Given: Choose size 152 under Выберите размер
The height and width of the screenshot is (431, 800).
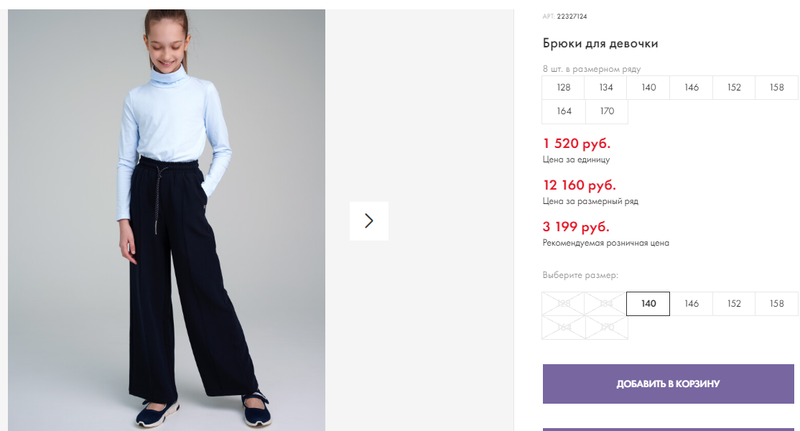Looking at the screenshot, I should tap(734, 303).
